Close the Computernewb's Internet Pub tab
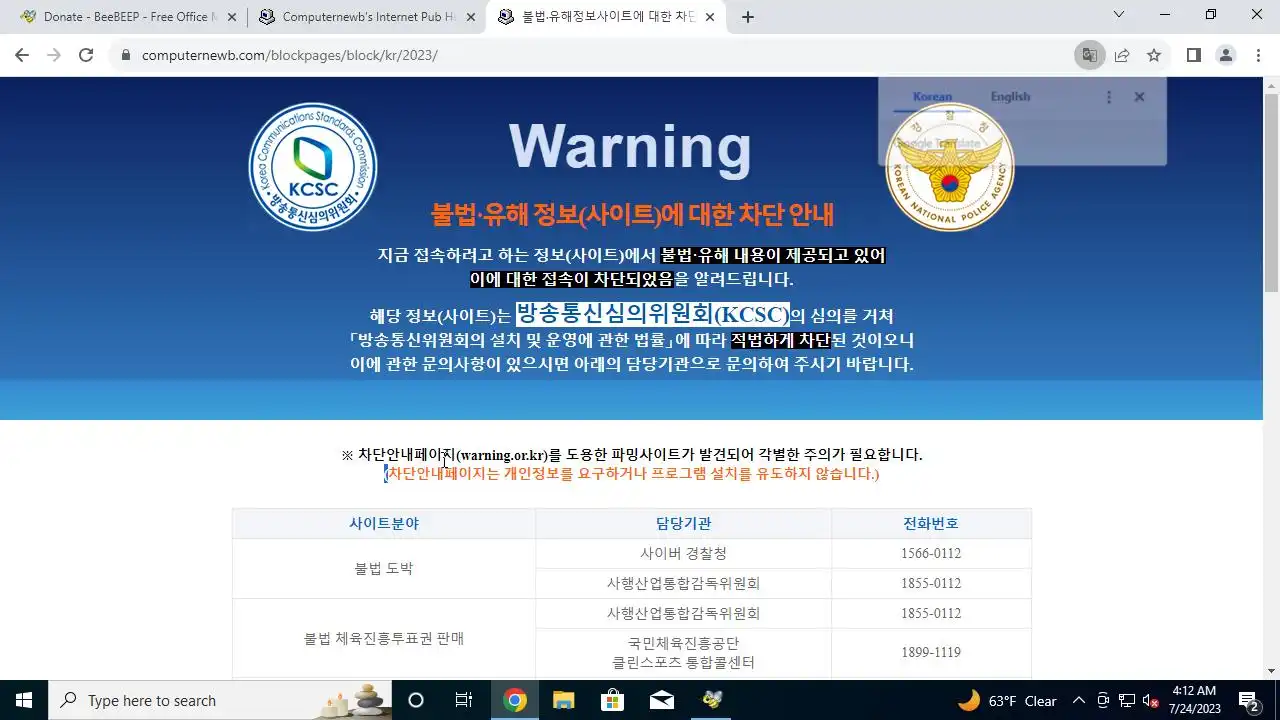The image size is (1280, 720). [471, 17]
